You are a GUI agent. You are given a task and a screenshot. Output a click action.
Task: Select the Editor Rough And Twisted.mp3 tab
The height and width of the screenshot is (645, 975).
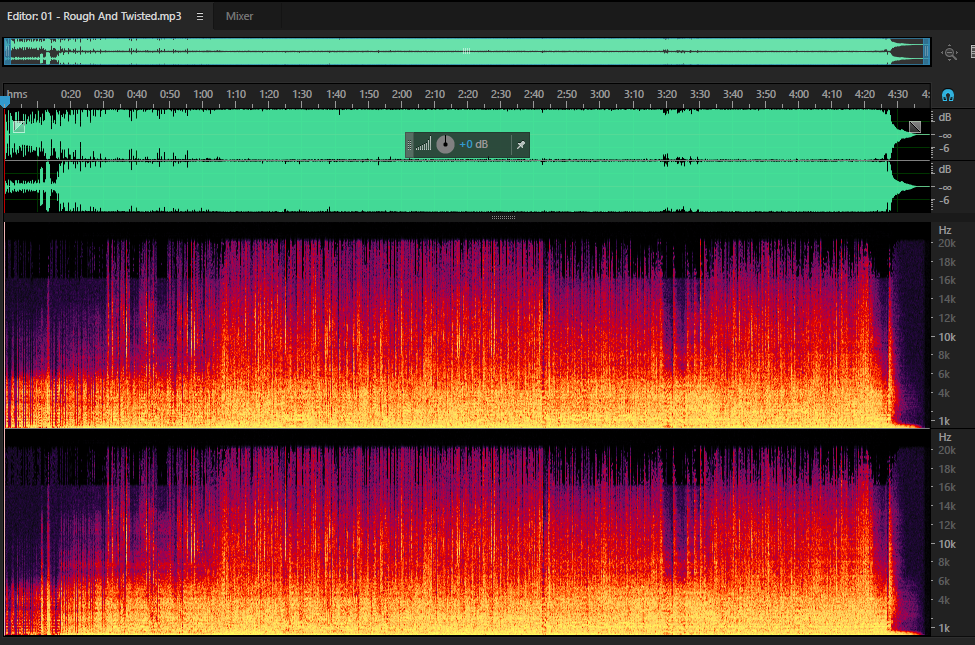94,16
